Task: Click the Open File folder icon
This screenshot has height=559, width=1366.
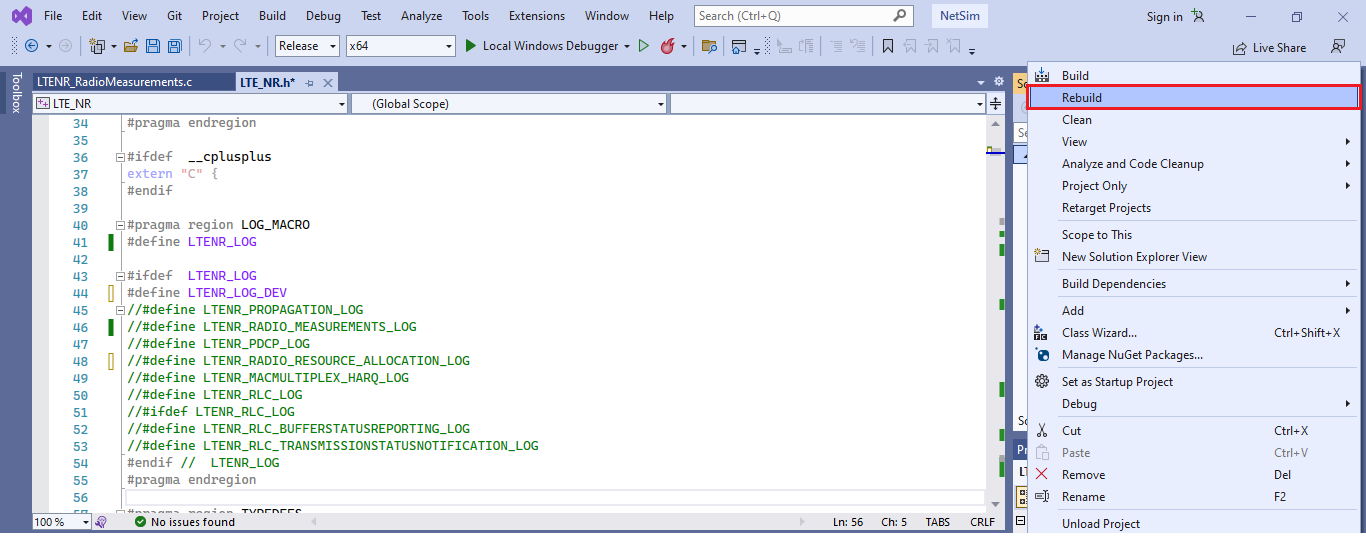Action: [x=132, y=46]
